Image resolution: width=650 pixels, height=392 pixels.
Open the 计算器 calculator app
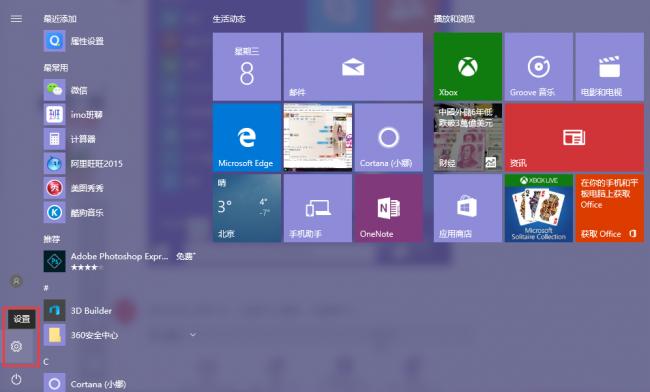pyautogui.click(x=120, y=139)
